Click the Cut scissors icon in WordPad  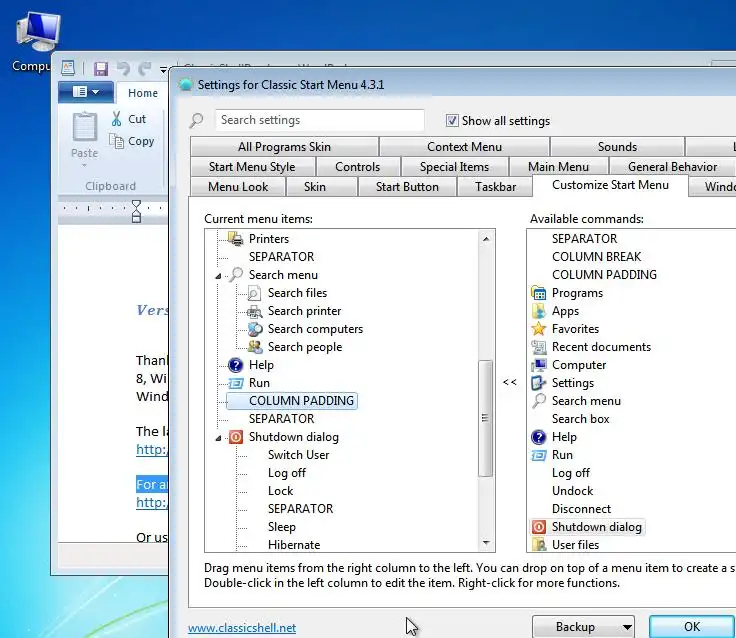pos(116,119)
